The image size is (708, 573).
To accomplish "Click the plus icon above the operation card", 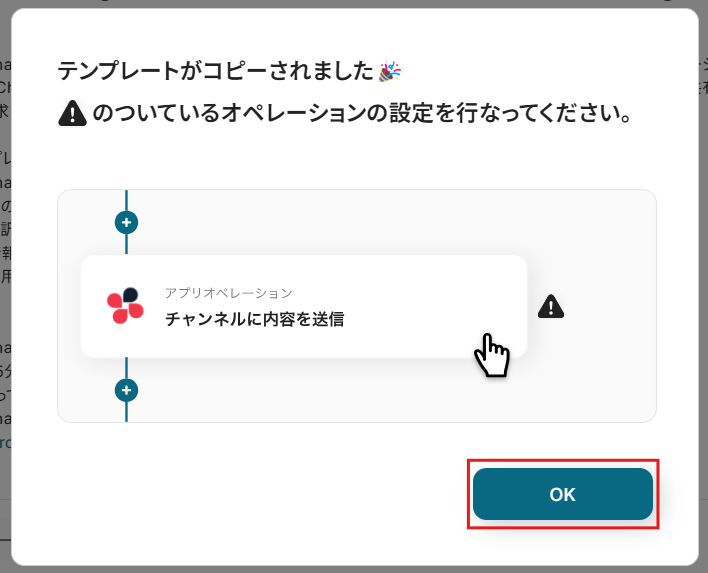I will point(126,223).
